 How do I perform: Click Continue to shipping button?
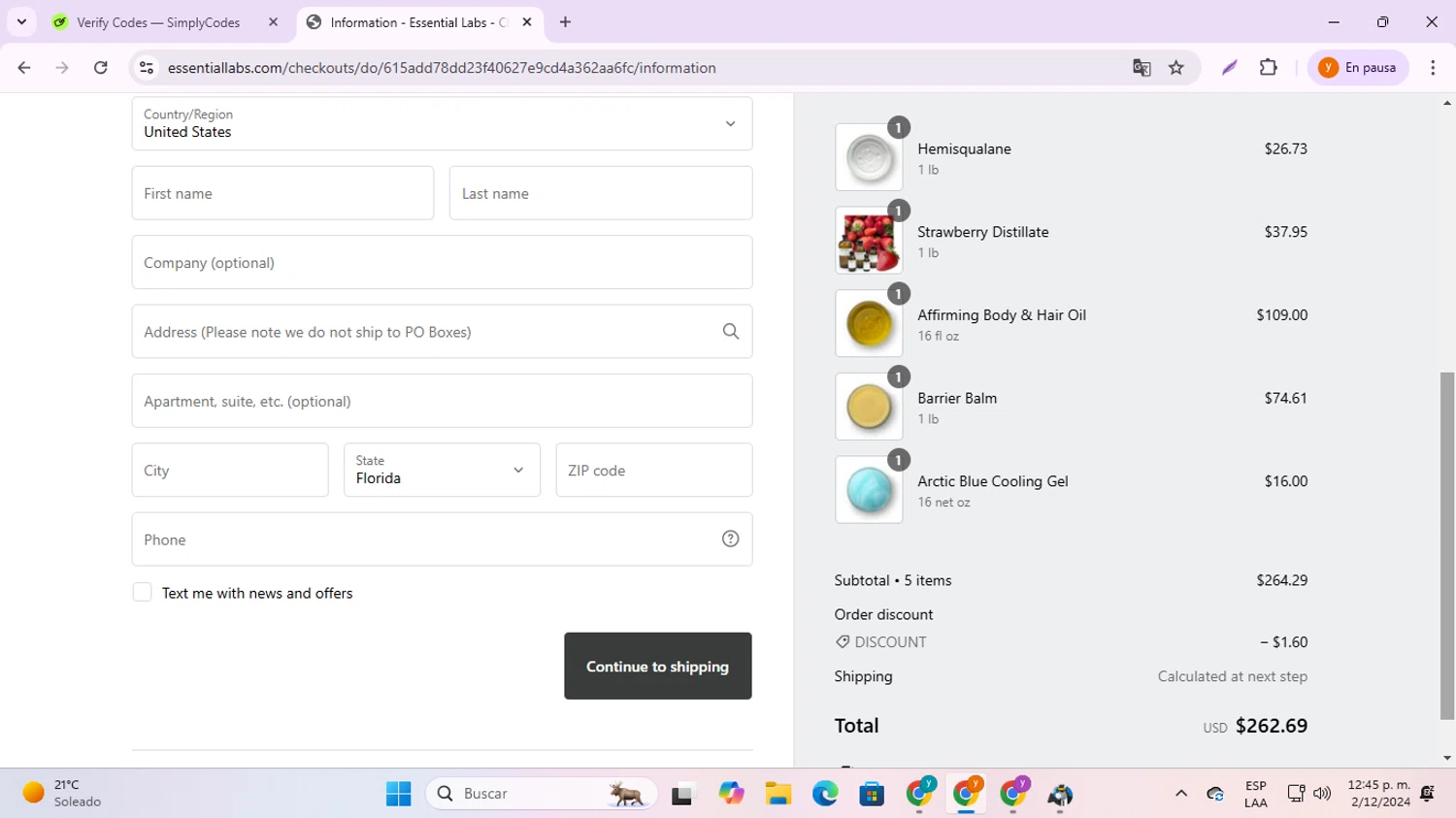[x=657, y=667]
